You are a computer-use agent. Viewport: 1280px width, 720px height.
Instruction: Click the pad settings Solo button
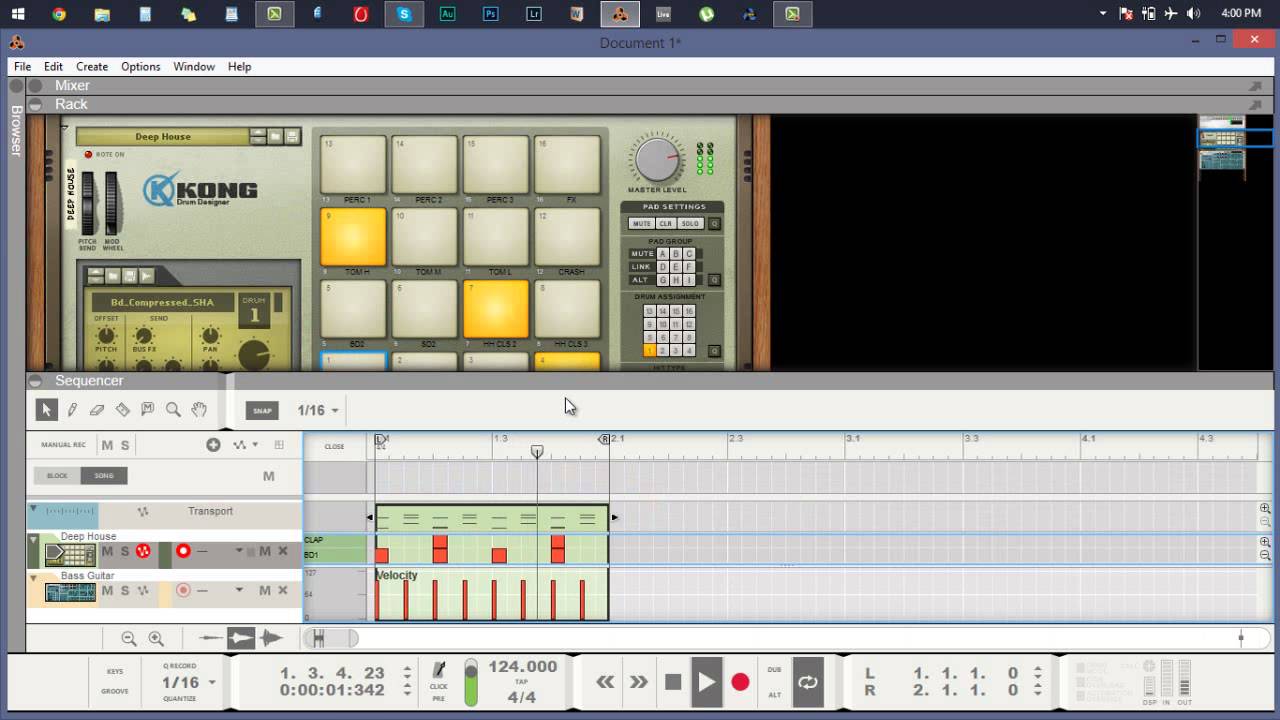(x=690, y=224)
